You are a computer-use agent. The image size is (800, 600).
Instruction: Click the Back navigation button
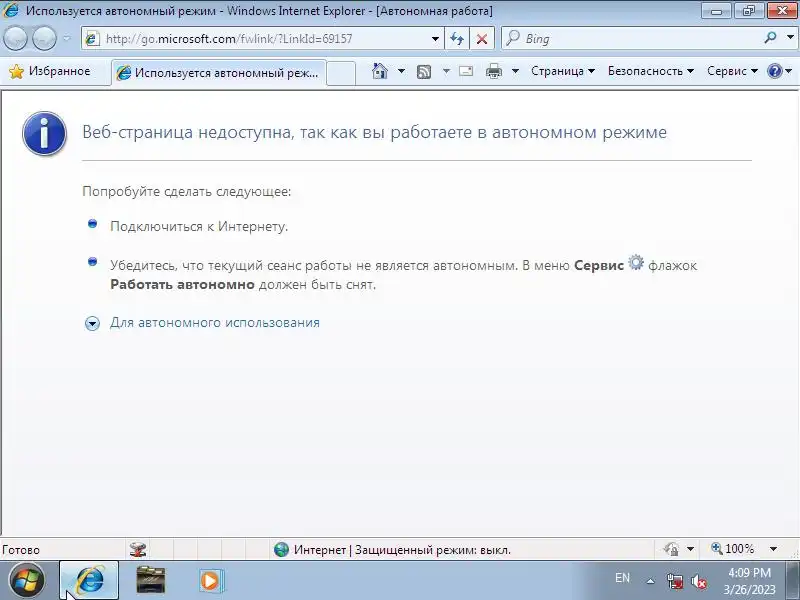pos(15,38)
